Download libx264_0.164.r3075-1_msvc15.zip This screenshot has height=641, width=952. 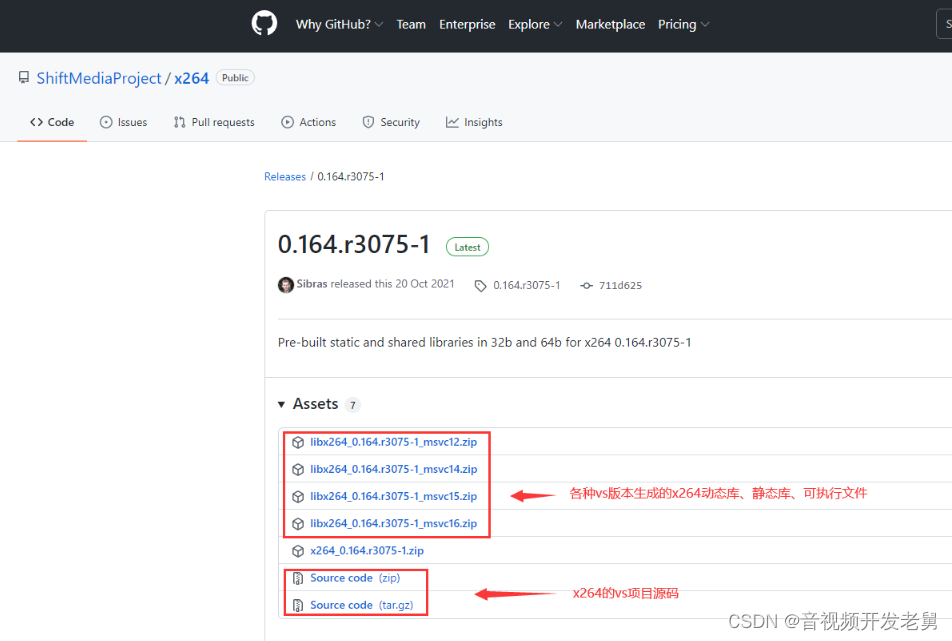[393, 496]
